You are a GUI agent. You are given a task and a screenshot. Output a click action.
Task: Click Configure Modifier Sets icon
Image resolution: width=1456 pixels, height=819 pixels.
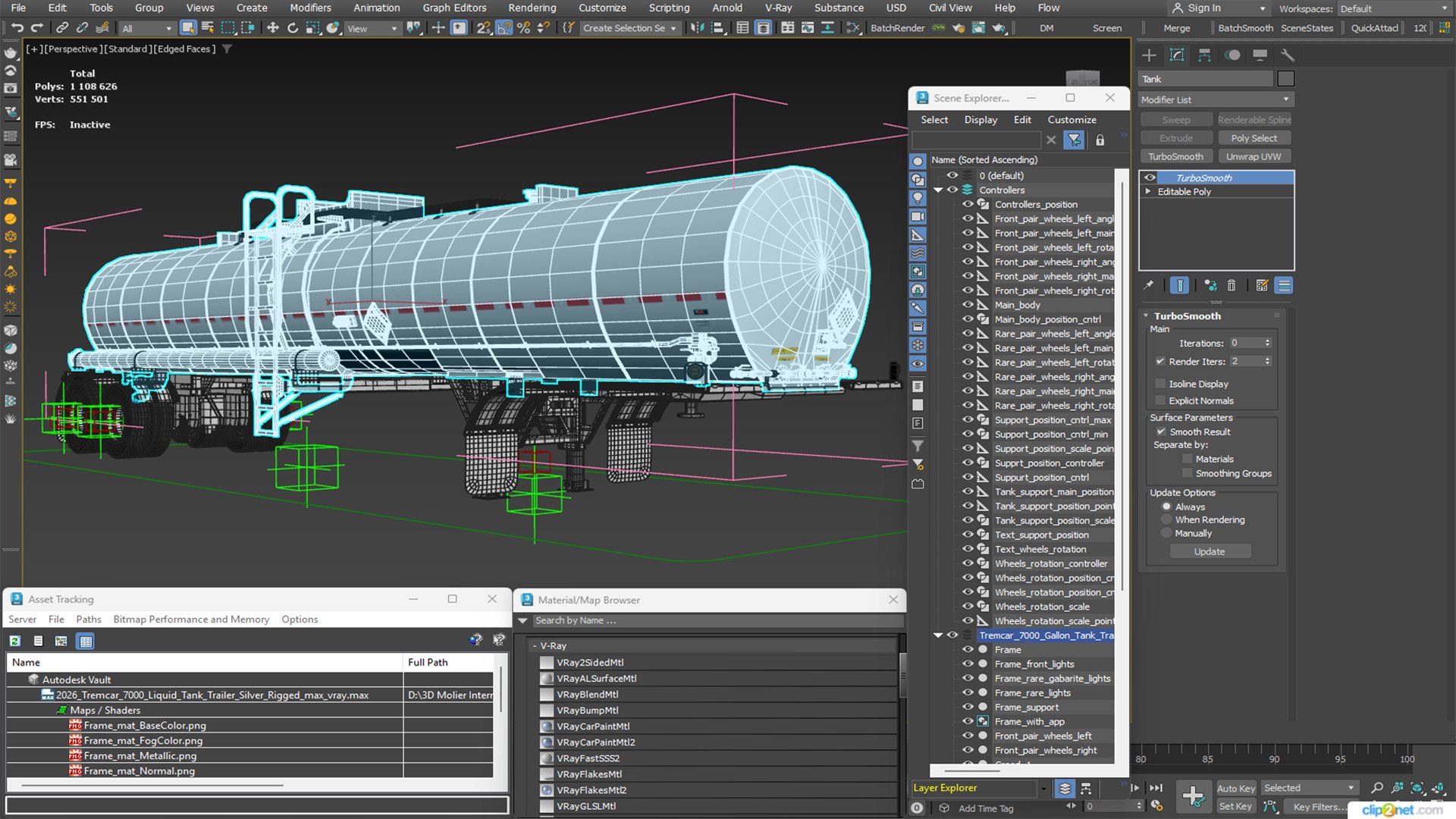[1262, 286]
